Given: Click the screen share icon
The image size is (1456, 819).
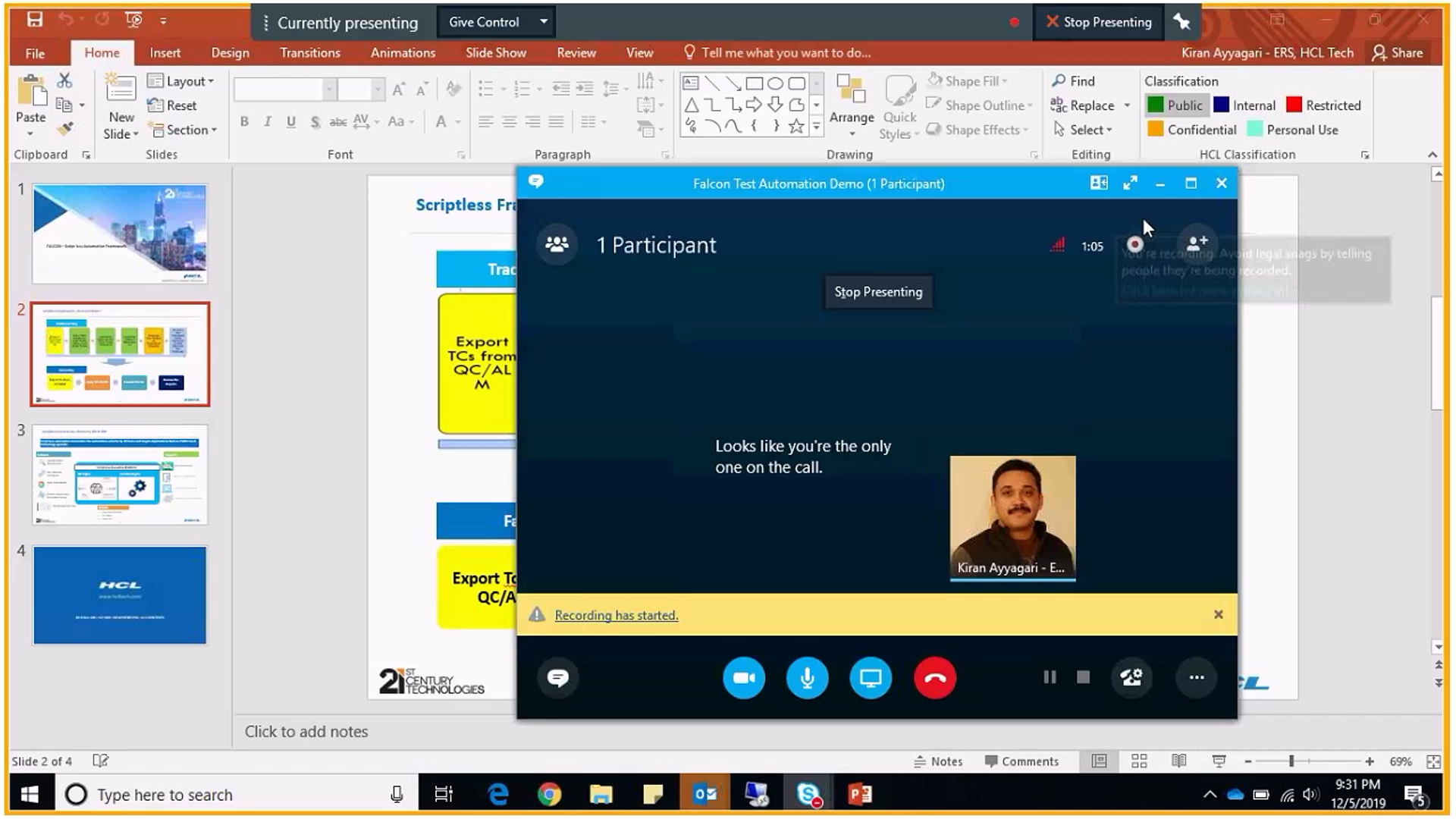Looking at the screenshot, I should (x=869, y=677).
